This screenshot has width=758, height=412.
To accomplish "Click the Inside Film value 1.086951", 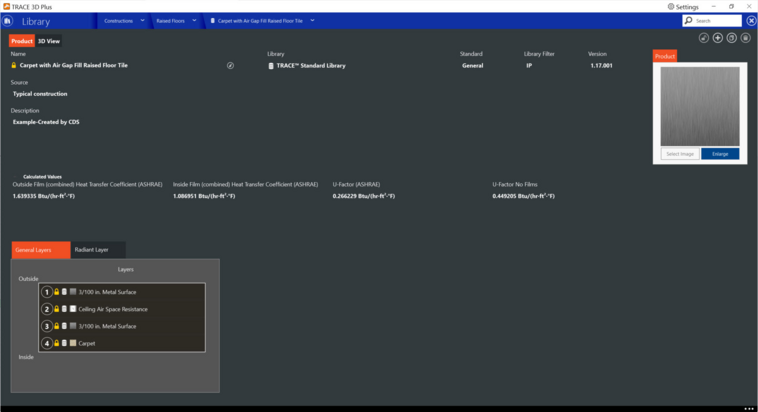I will click(204, 196).
